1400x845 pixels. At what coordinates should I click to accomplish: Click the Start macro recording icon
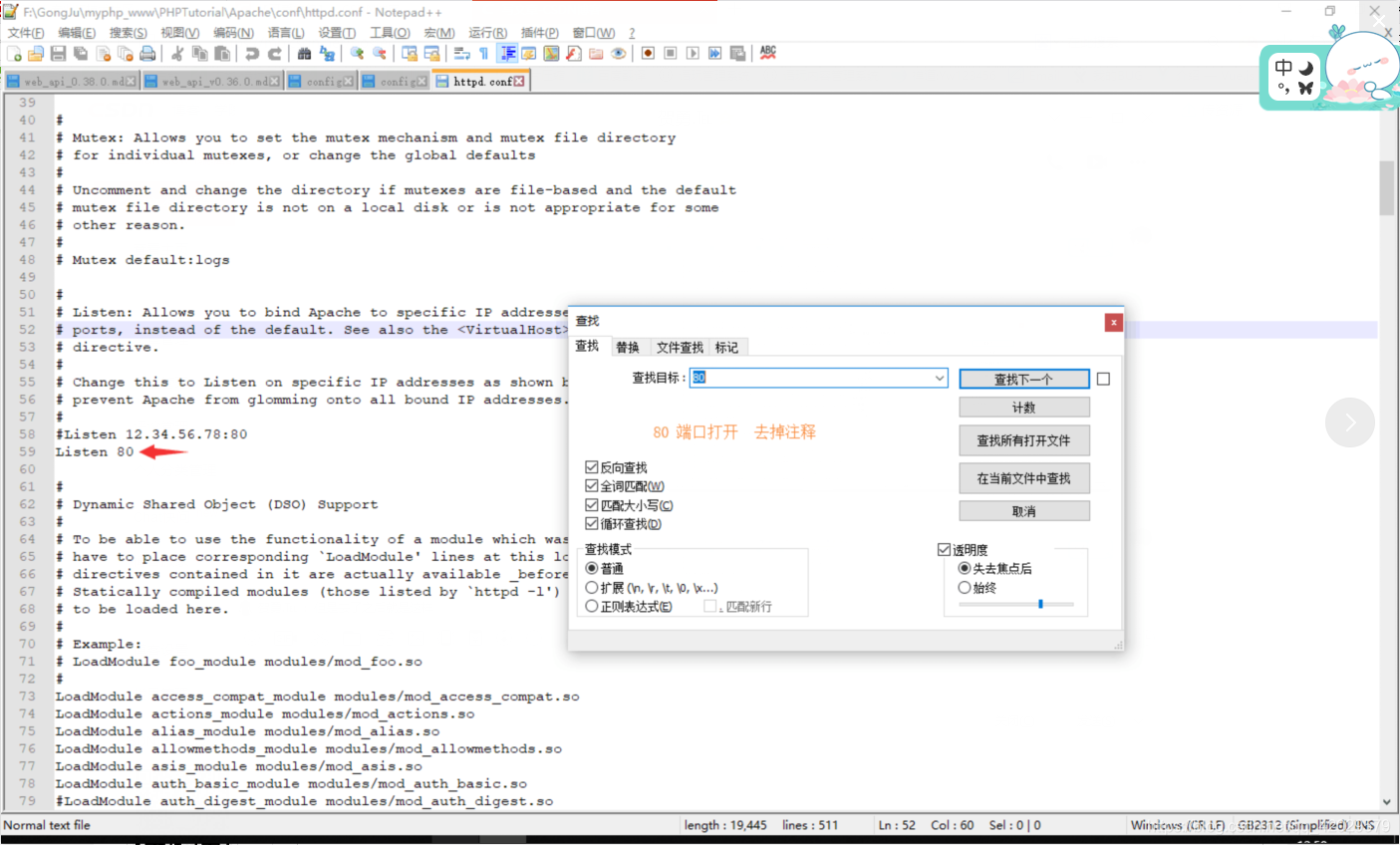pos(648,54)
